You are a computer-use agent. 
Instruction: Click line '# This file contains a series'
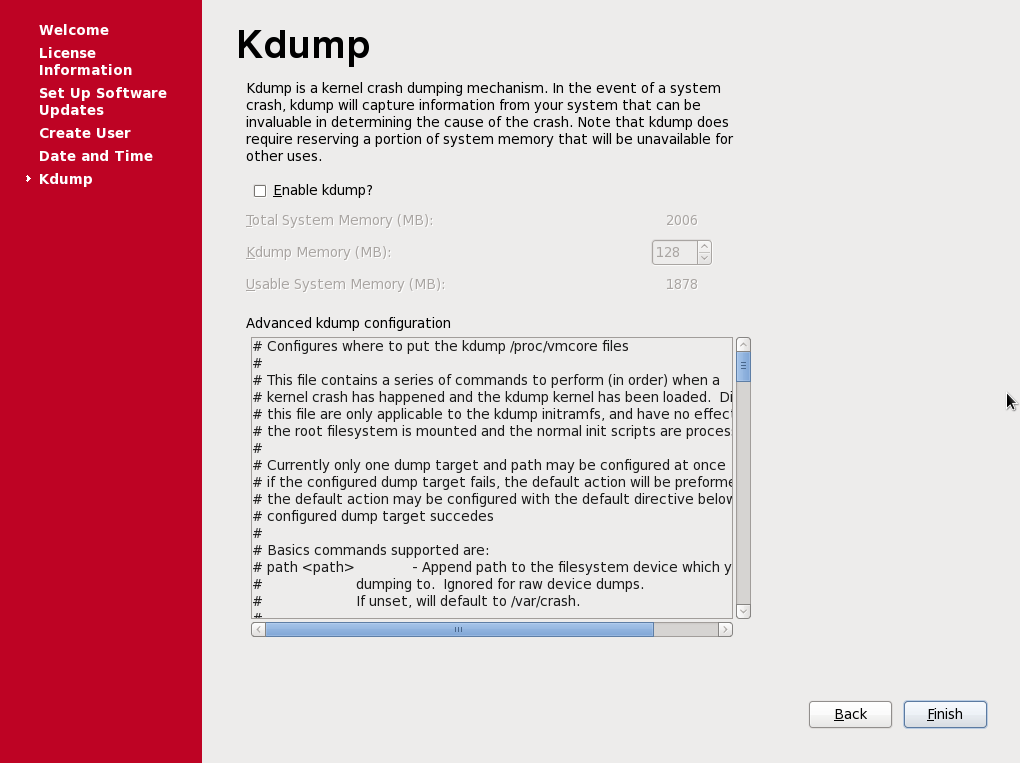coord(486,381)
